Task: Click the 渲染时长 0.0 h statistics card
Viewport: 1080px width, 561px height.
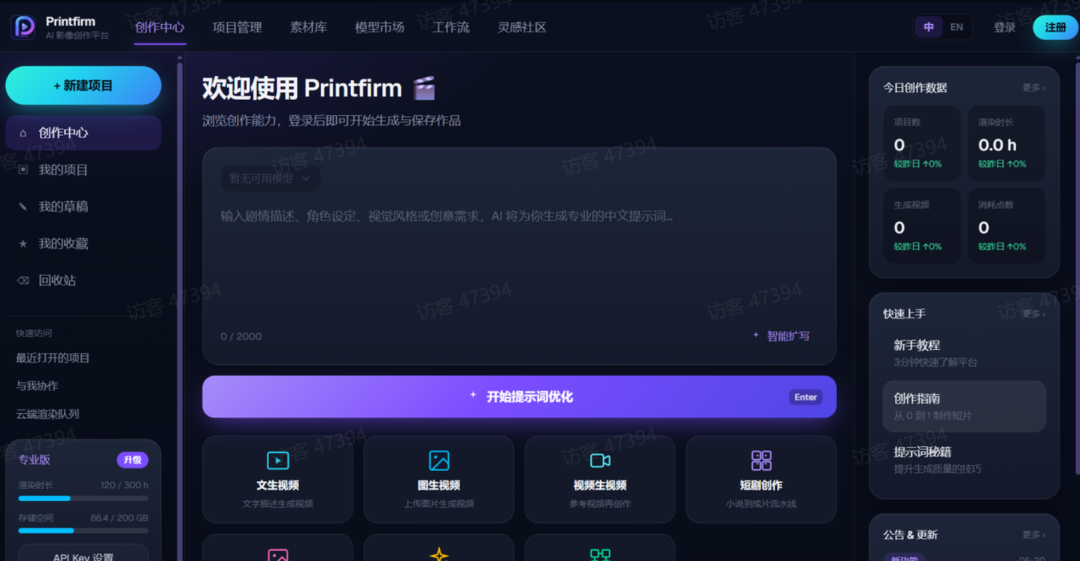Action: 1006,143
